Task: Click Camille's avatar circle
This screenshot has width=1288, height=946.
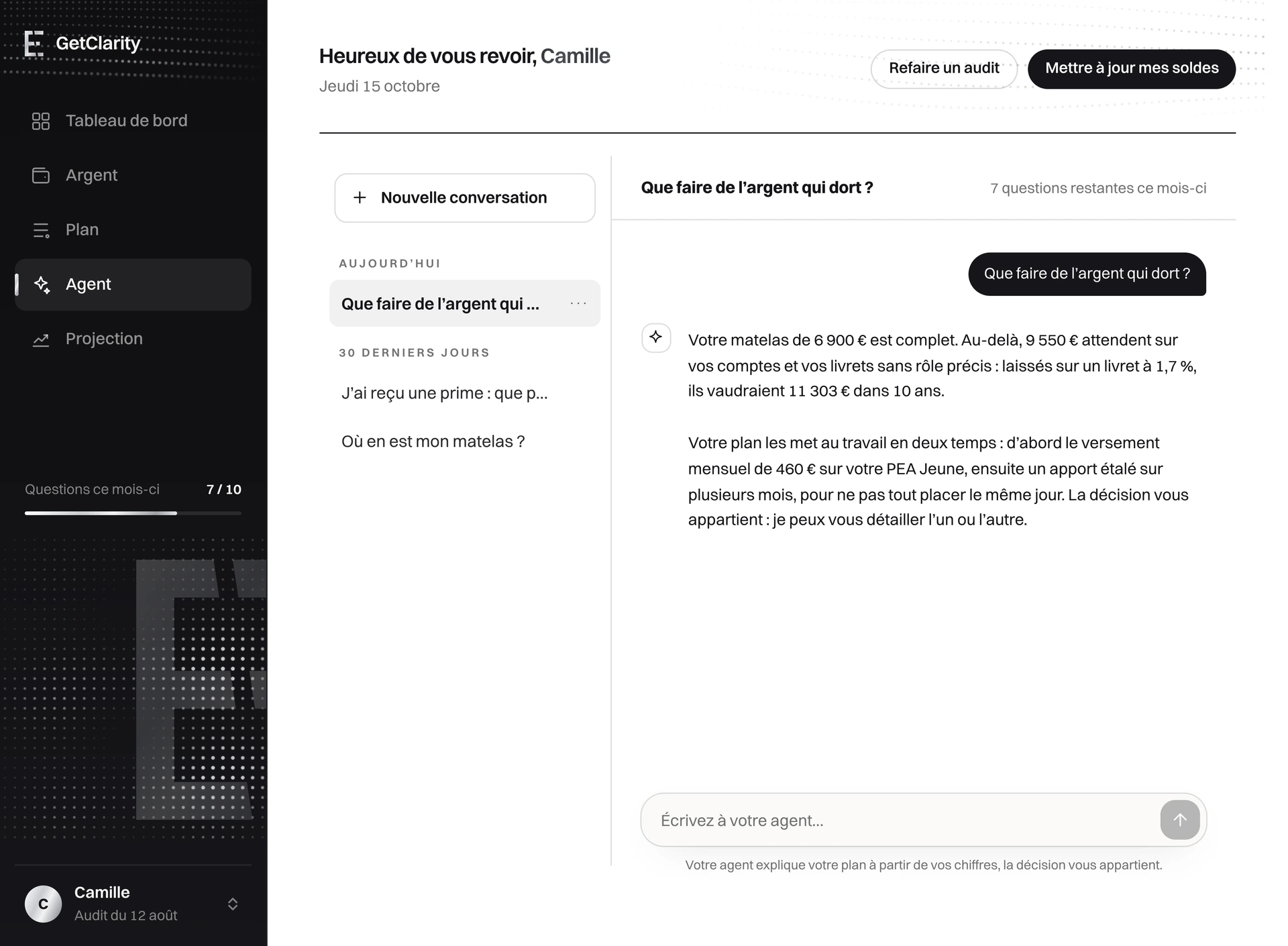Action: [43, 904]
